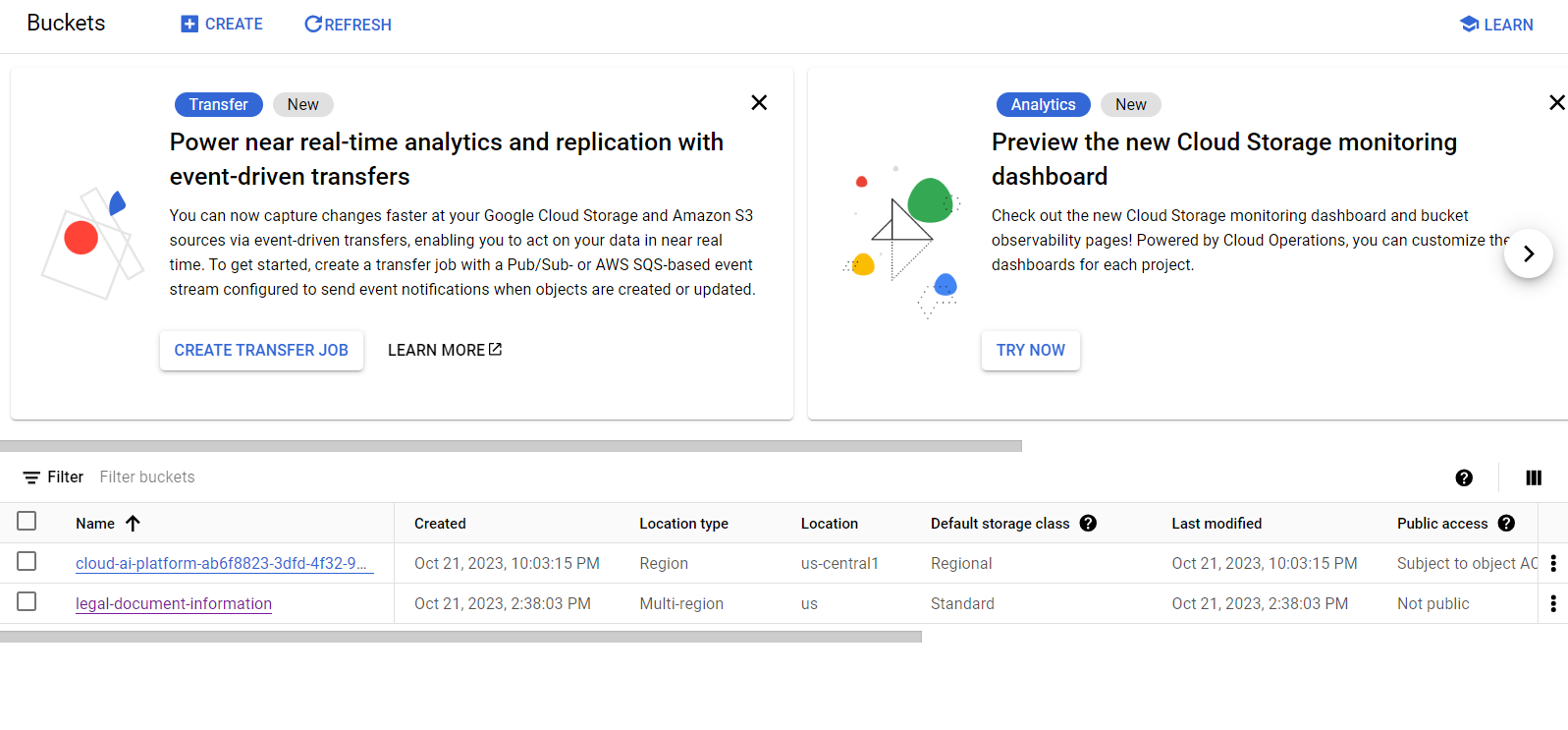Image resolution: width=1568 pixels, height=730 pixels.
Task: Select all buckets checkbox in header
Action: tap(27, 522)
